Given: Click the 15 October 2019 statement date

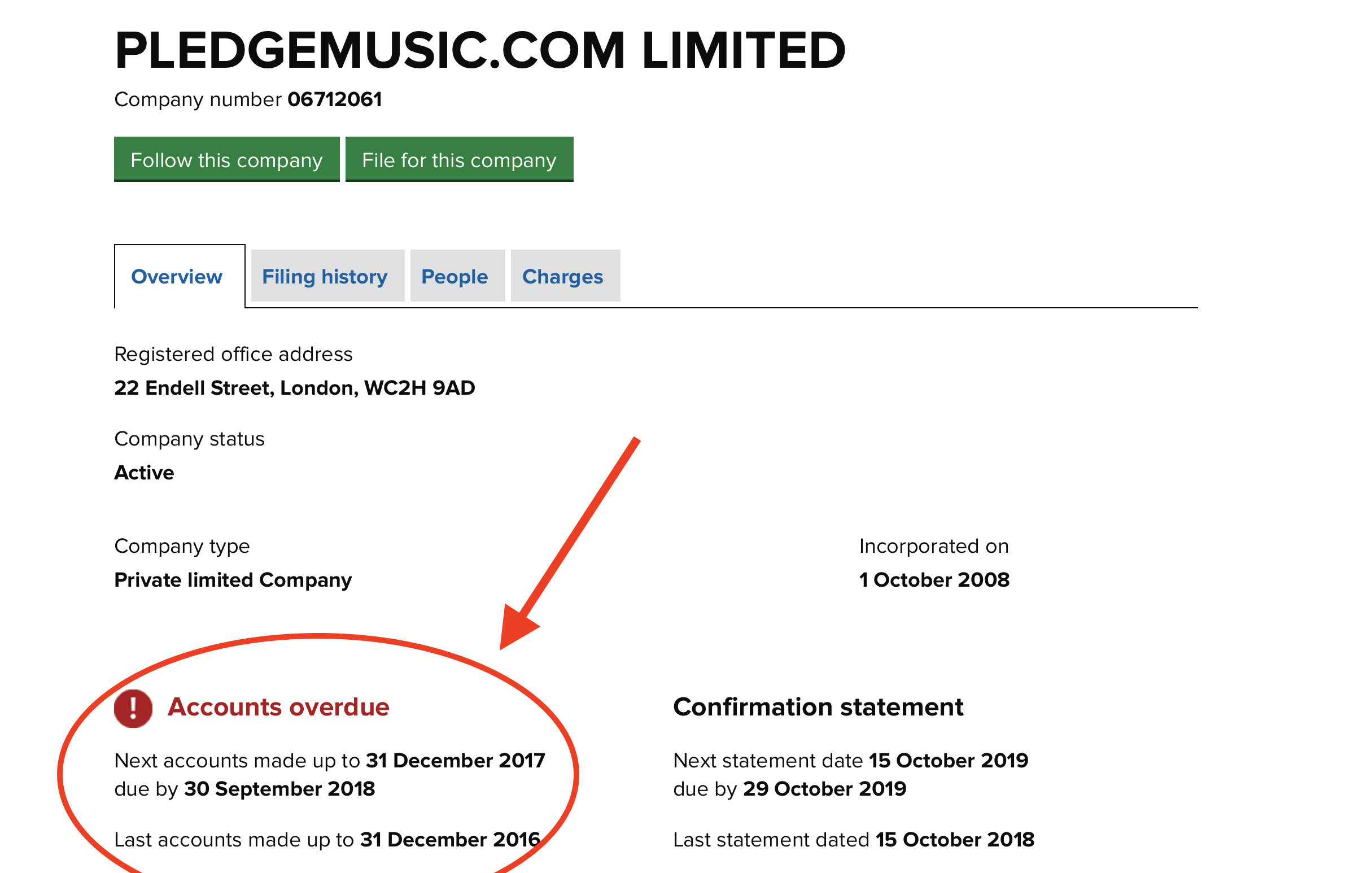Looking at the screenshot, I should pyautogui.click(x=948, y=760).
